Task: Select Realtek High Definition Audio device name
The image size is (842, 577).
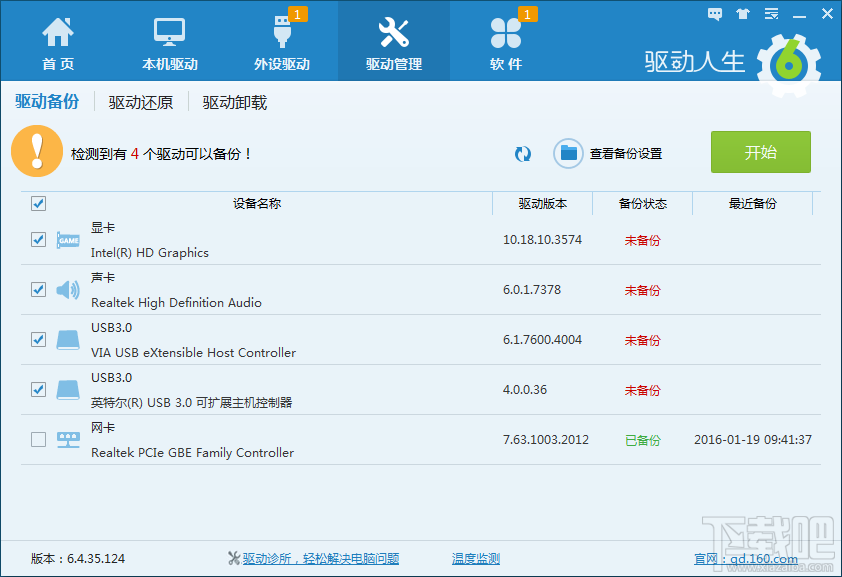Action: 176,302
